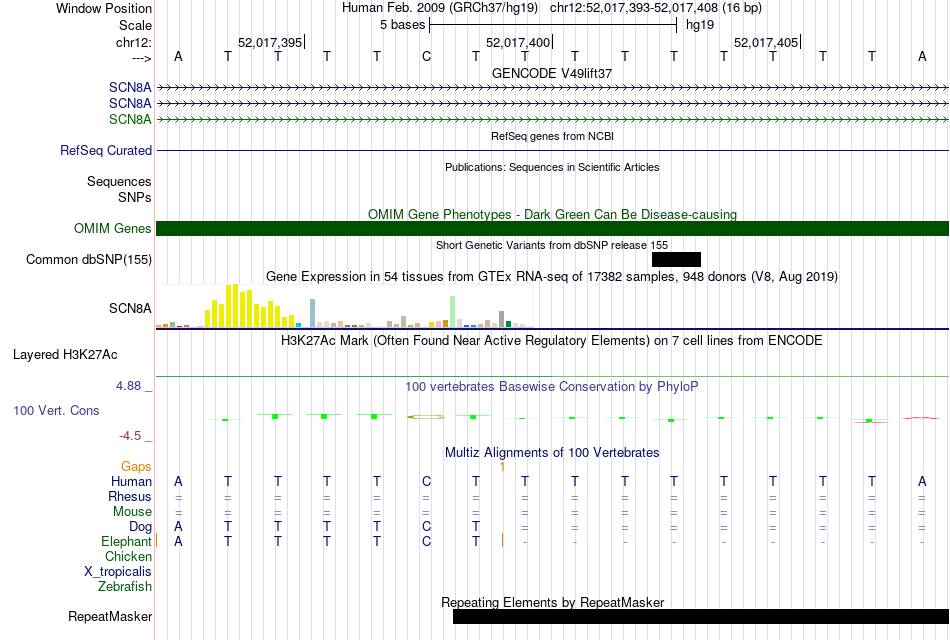The width and height of the screenshot is (950, 640).
Task: Click the Human species row label
Action: [131, 482]
